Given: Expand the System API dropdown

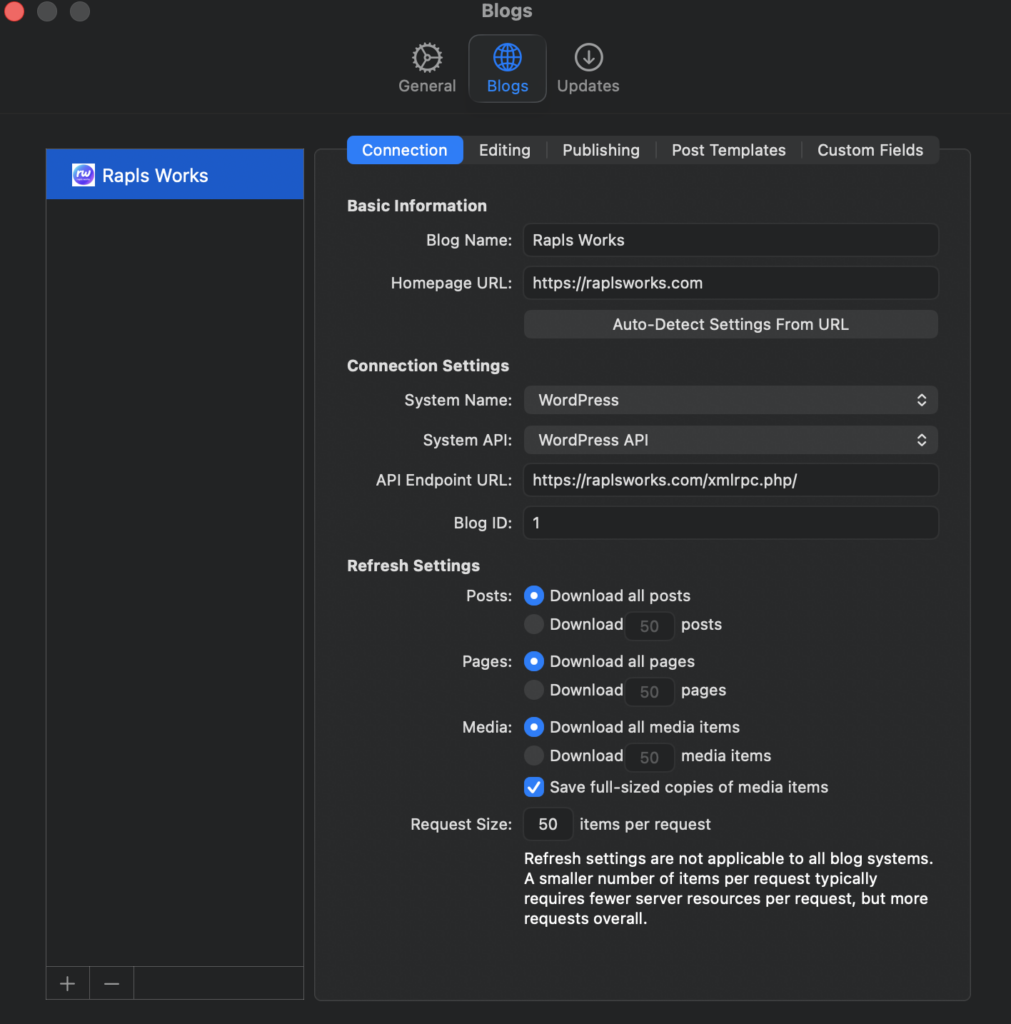Looking at the screenshot, I should [x=730, y=440].
